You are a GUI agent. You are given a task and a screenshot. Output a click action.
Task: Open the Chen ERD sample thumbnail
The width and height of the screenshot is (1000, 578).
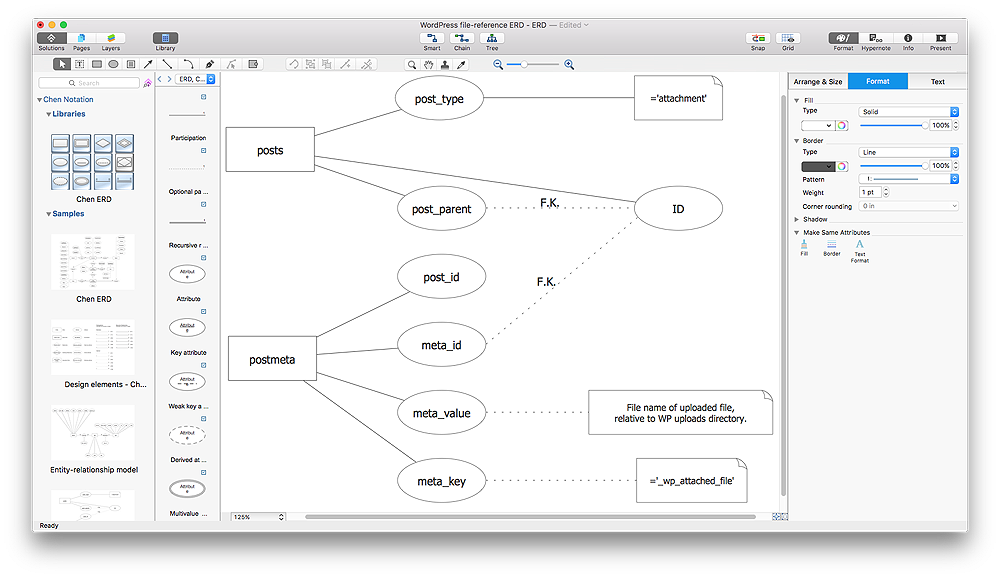pos(93,262)
